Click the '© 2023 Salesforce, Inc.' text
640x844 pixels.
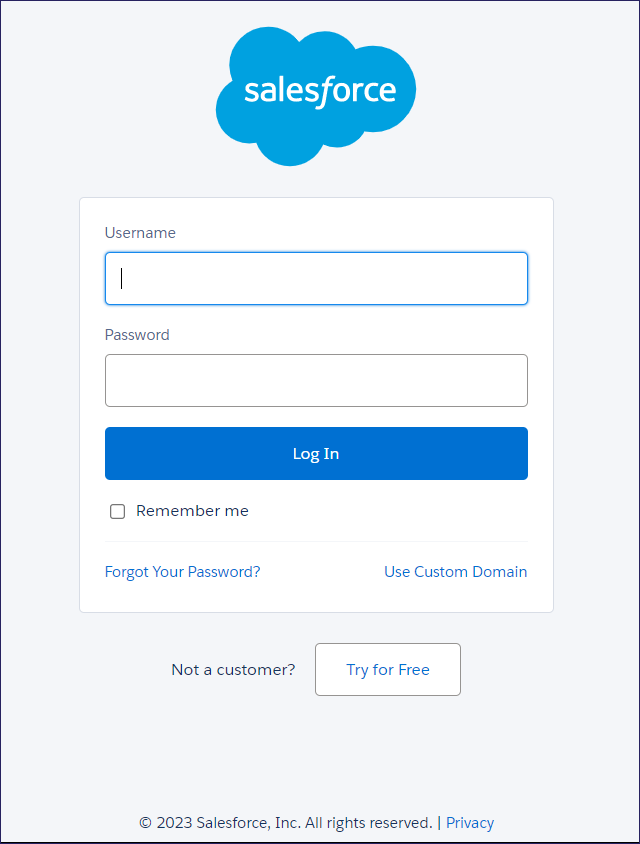tap(219, 823)
